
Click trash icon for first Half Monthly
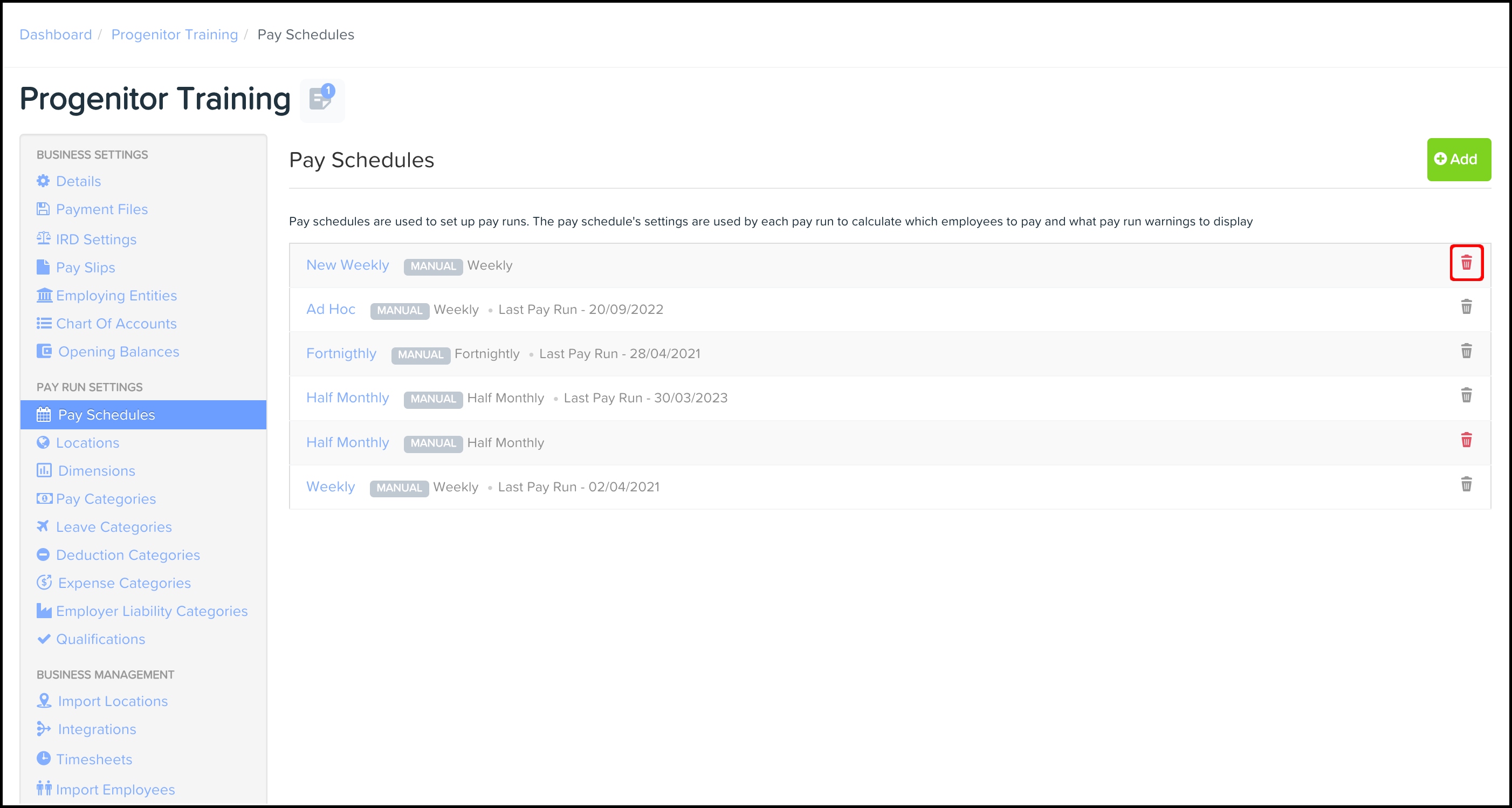1466,395
